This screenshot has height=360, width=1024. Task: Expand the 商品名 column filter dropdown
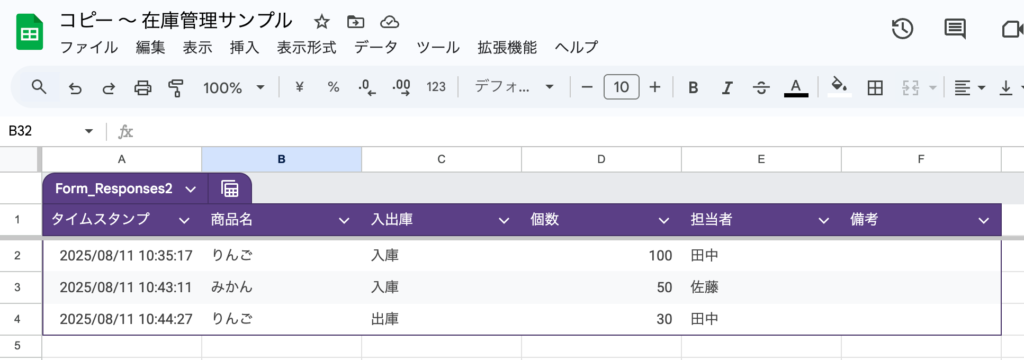coord(344,220)
